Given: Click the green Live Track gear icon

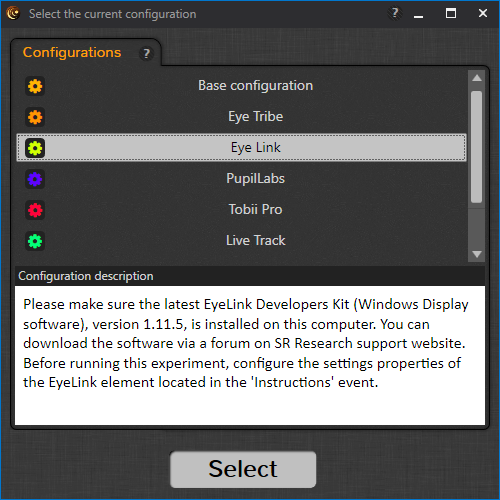Looking at the screenshot, I should [35, 241].
